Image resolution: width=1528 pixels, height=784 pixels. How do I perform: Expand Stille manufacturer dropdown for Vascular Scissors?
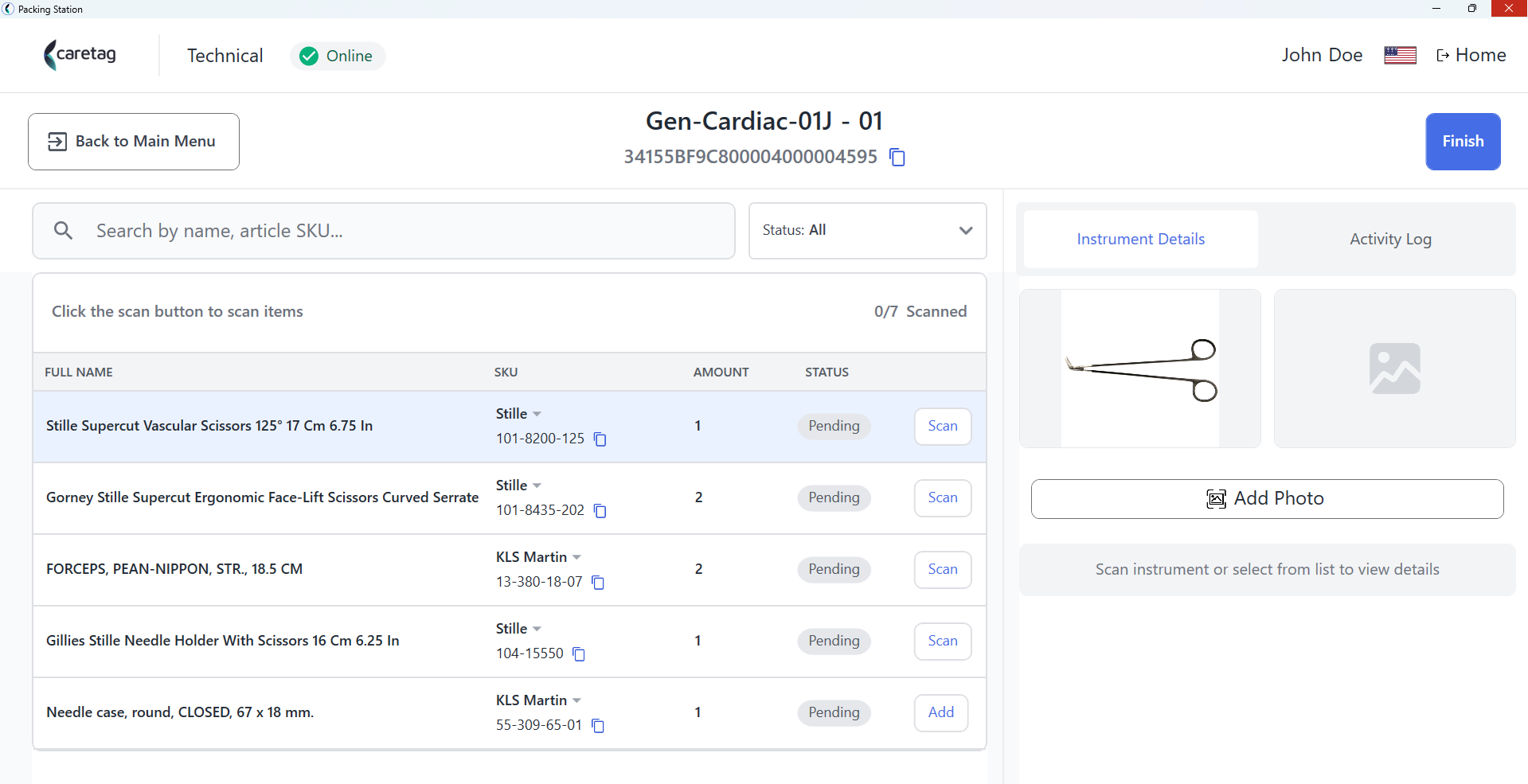coord(537,414)
